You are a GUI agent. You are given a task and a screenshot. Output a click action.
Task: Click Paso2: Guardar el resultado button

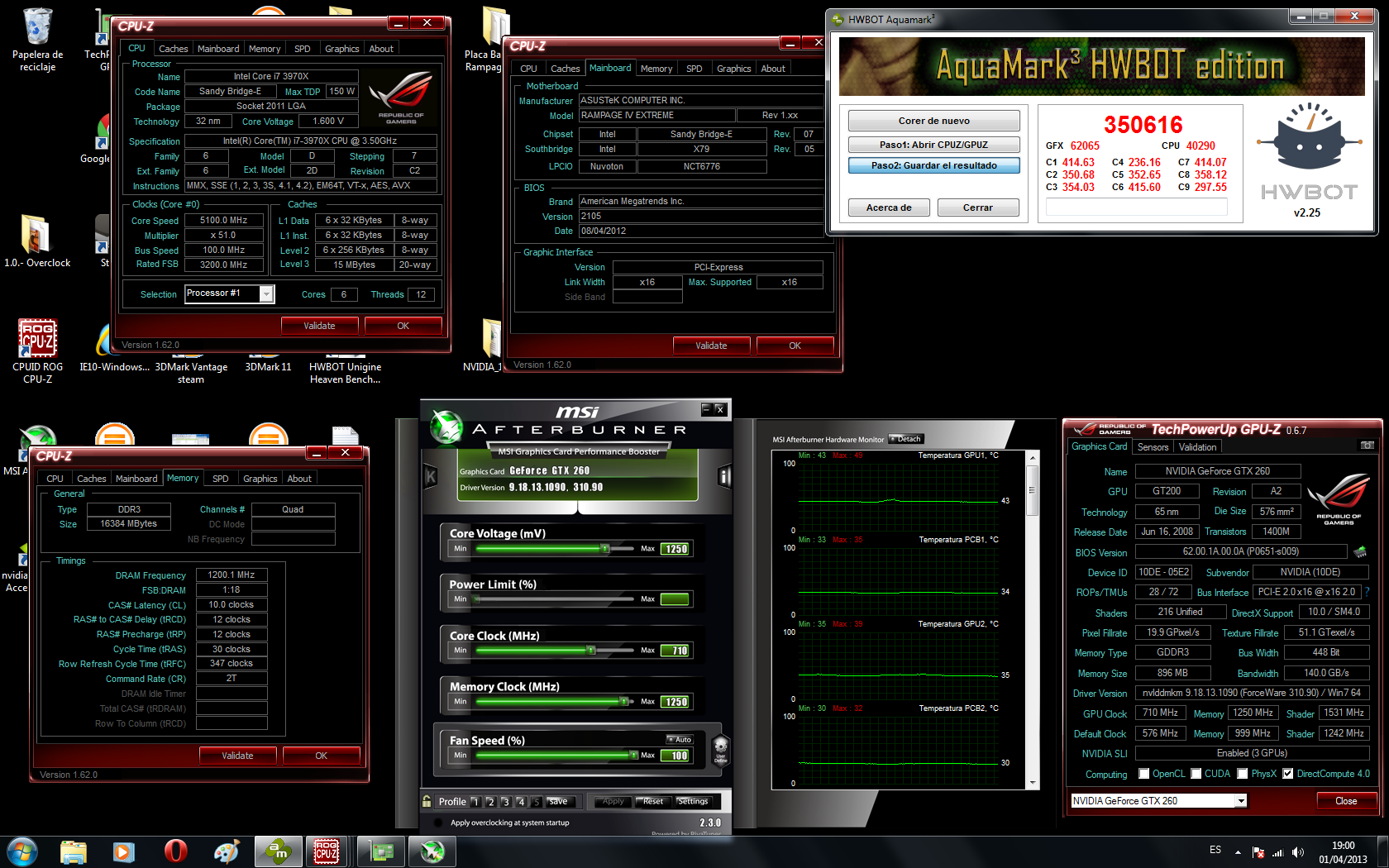pos(934,165)
